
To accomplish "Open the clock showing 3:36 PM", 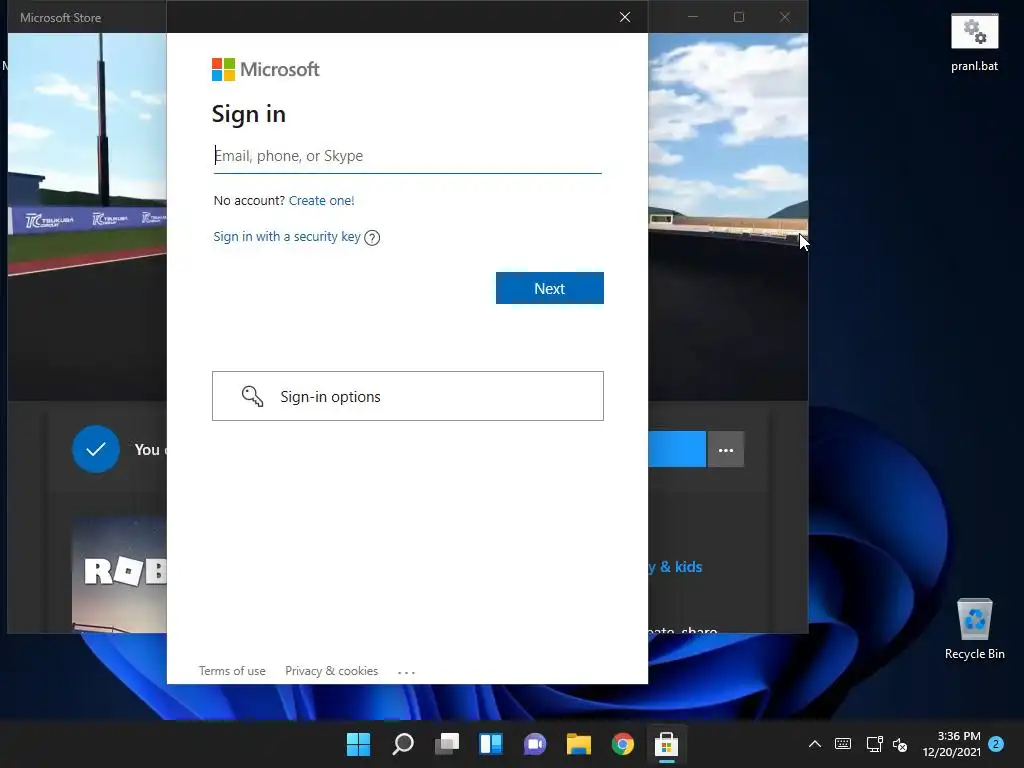I will tap(952, 744).
